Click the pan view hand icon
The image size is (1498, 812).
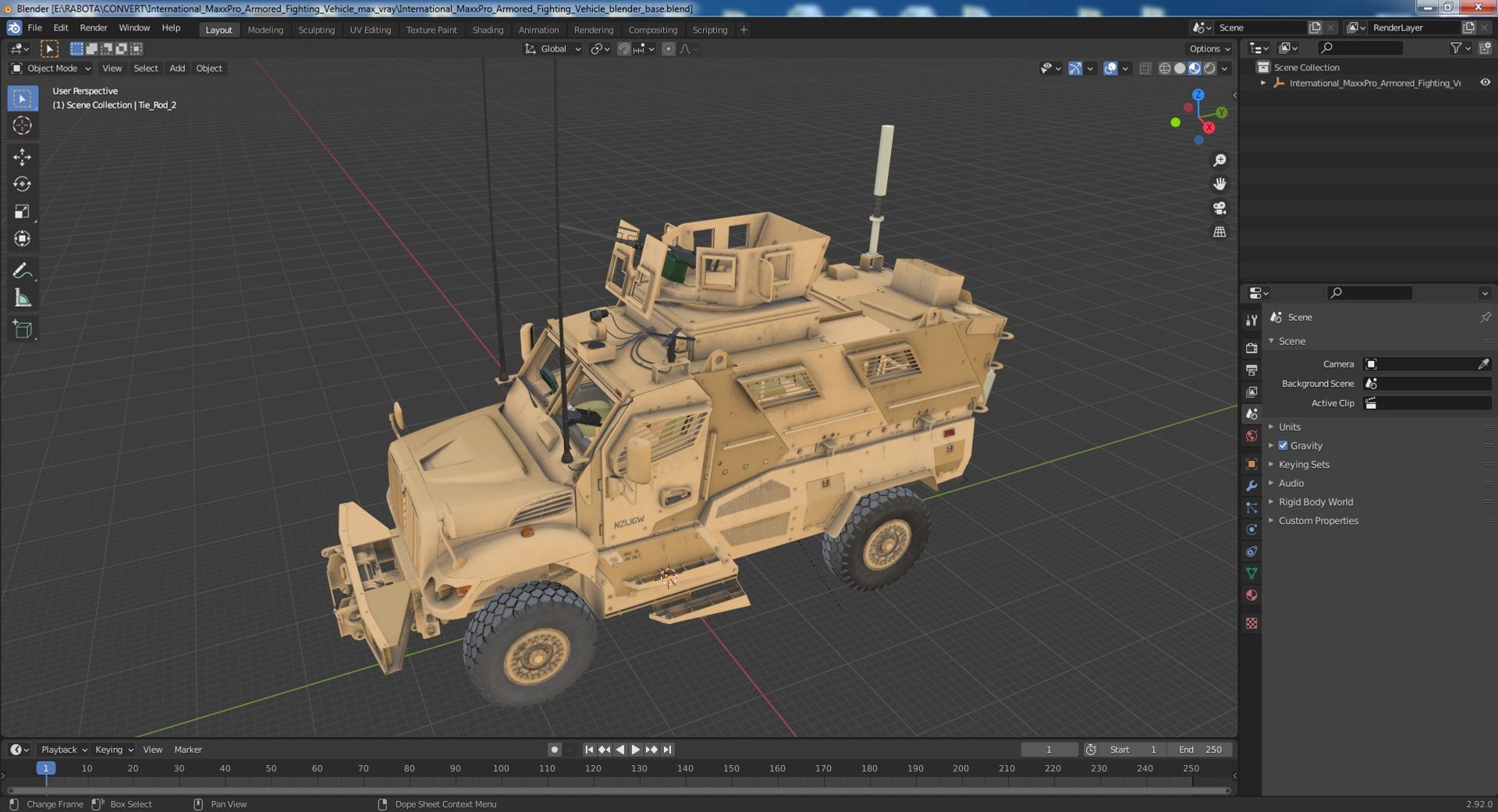pyautogui.click(x=1219, y=184)
